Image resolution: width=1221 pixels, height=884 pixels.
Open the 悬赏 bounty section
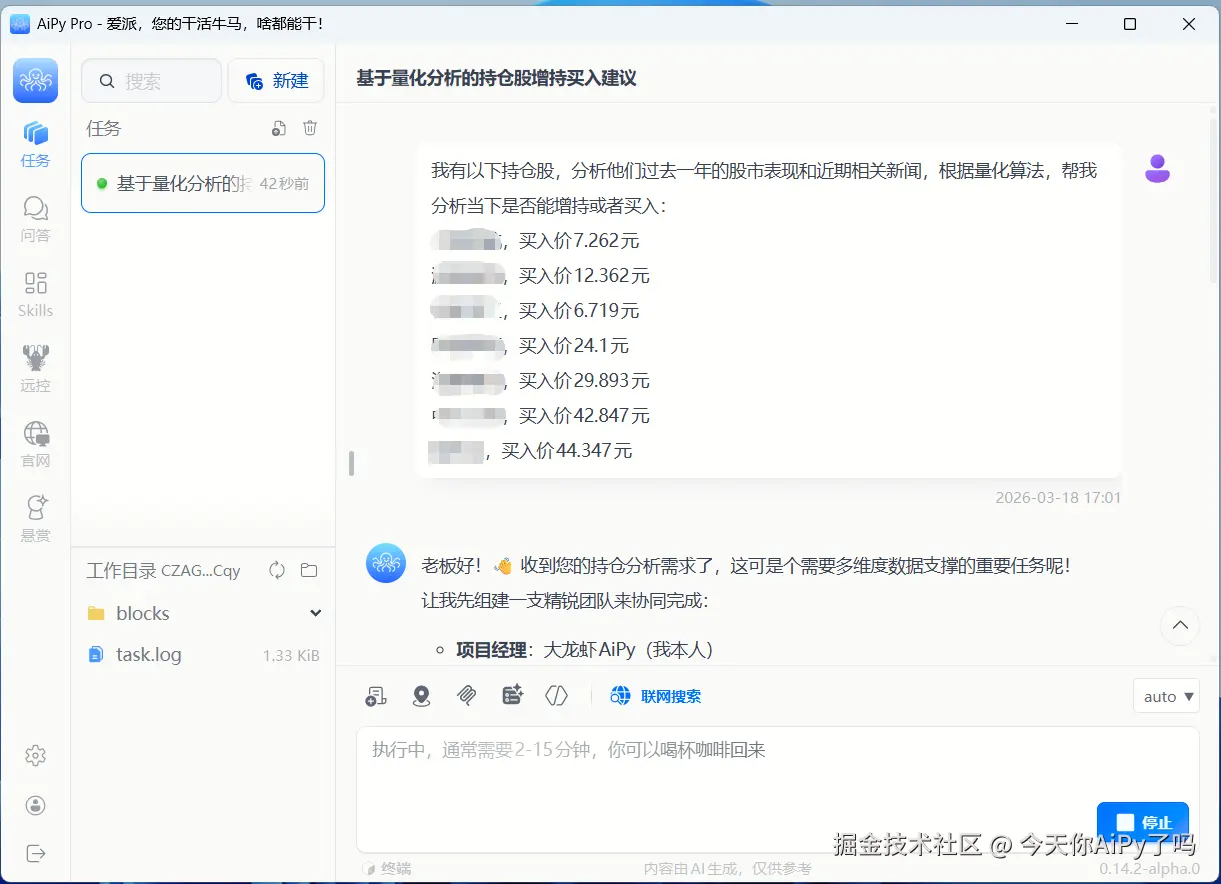(35, 519)
